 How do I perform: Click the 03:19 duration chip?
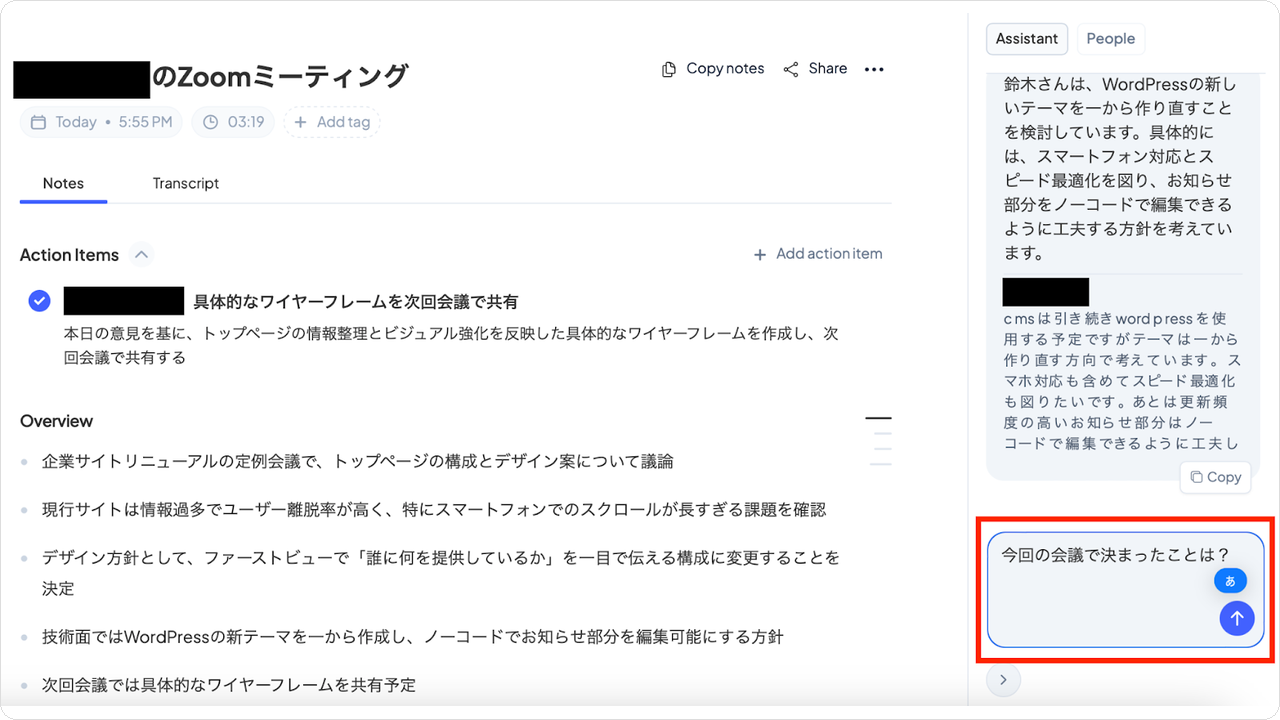pyautogui.click(x=233, y=122)
